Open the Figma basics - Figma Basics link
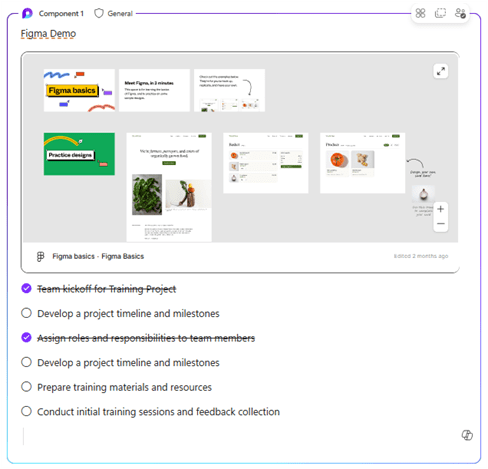The image size is (488, 469). [x=98, y=256]
